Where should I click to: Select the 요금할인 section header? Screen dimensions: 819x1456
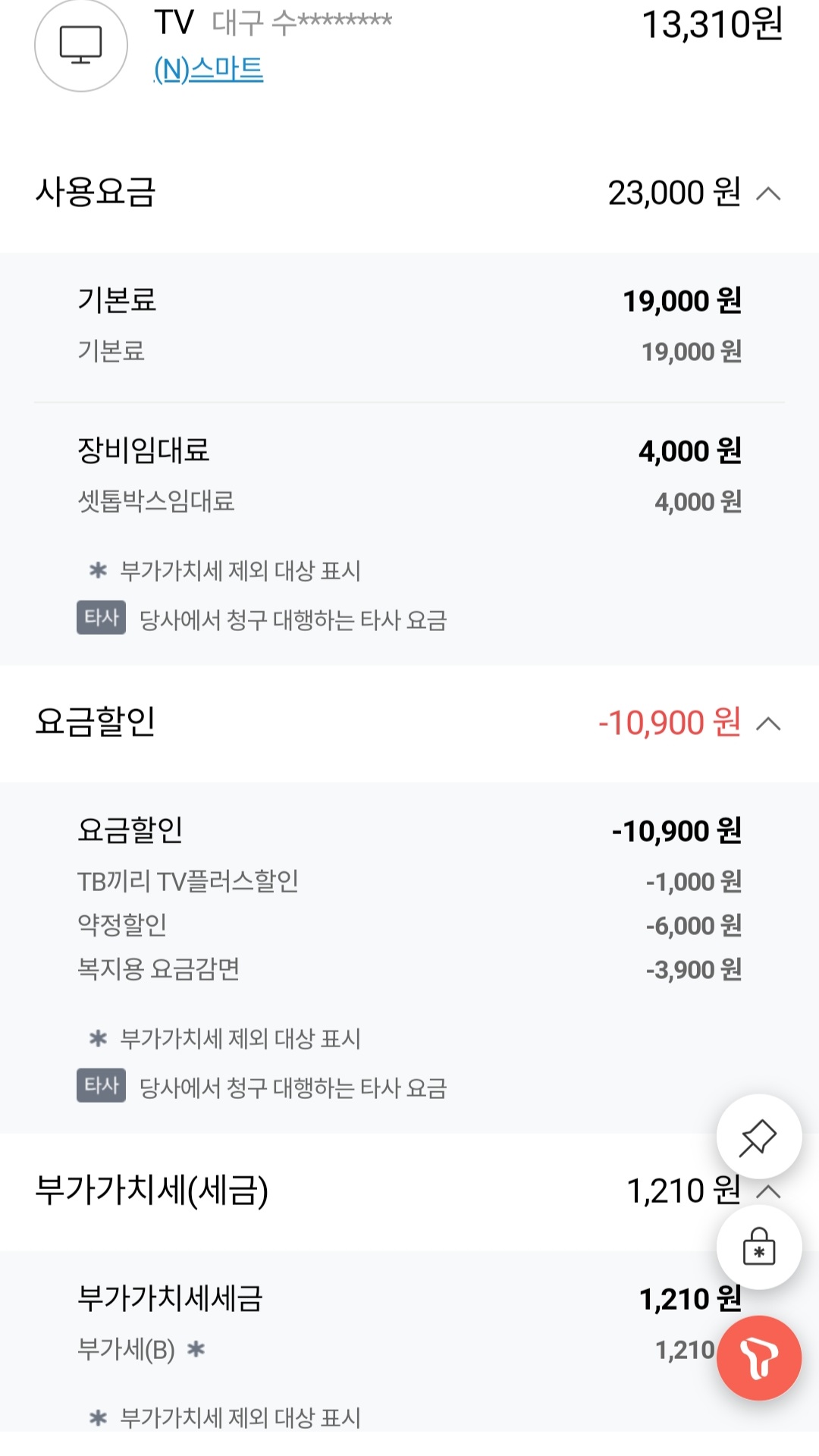96,722
